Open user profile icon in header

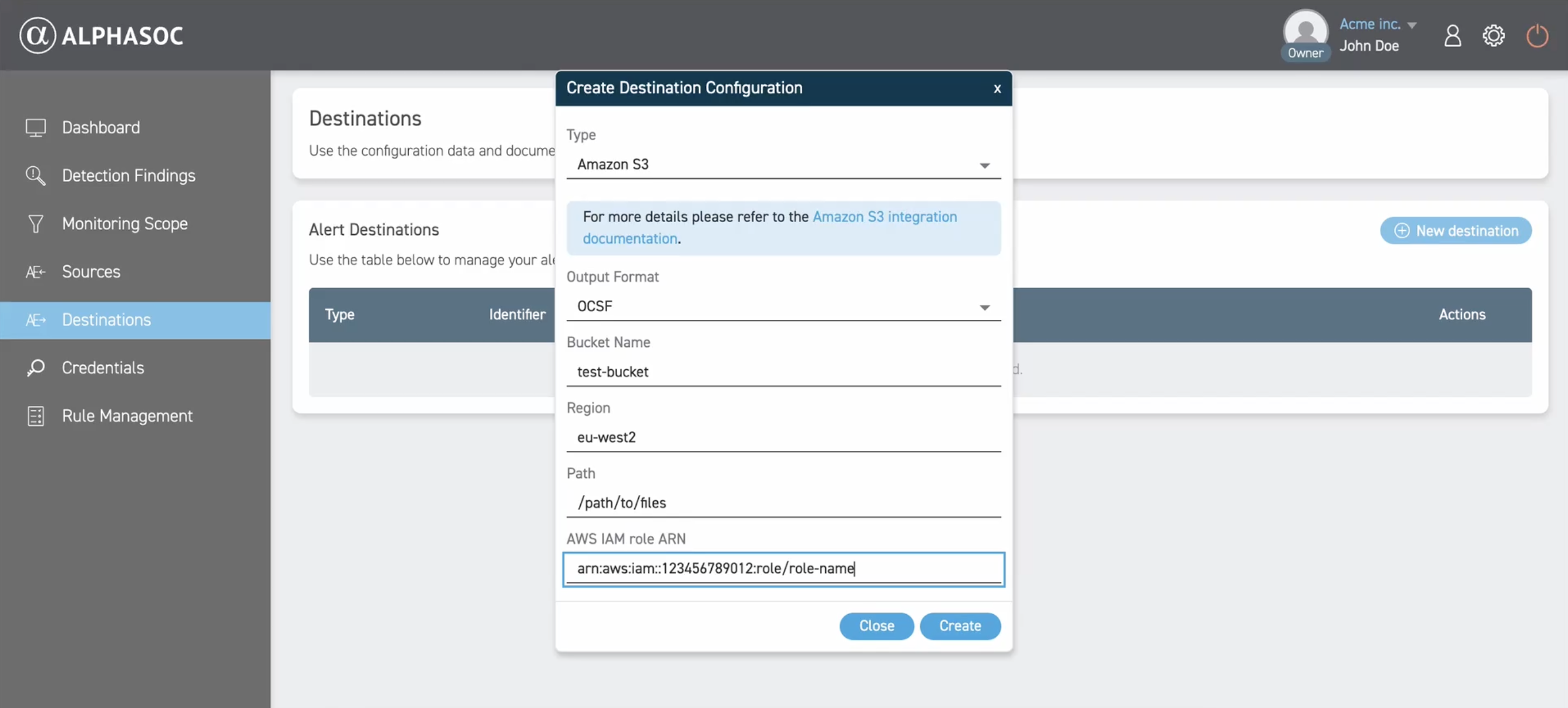point(1452,35)
